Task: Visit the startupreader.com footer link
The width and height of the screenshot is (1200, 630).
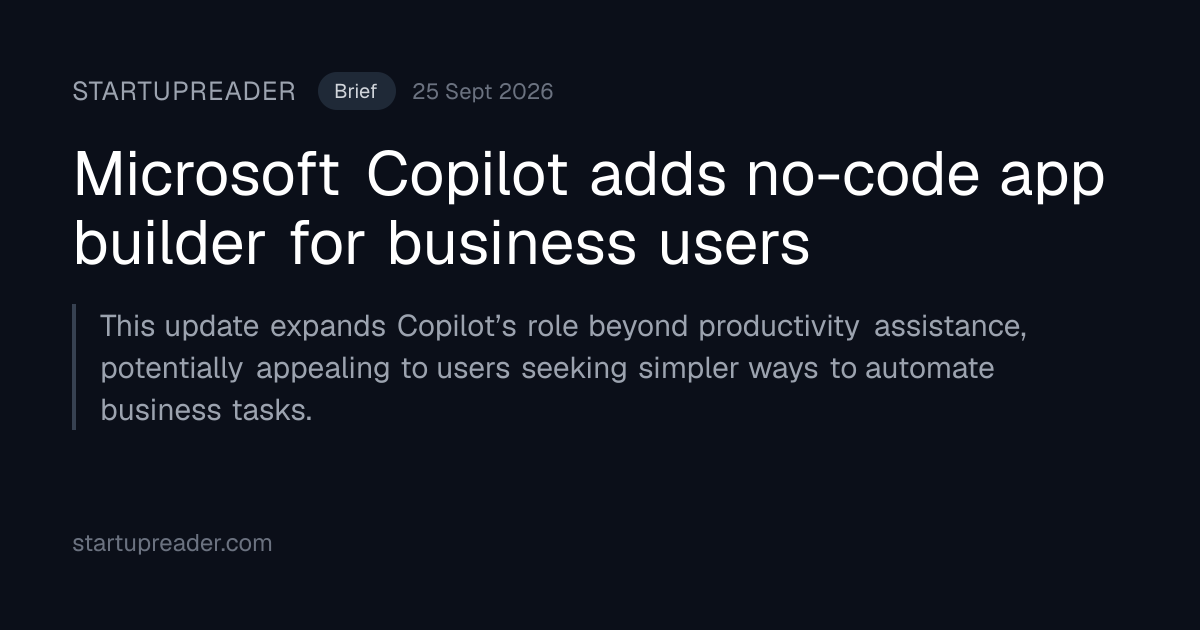Action: (172, 544)
